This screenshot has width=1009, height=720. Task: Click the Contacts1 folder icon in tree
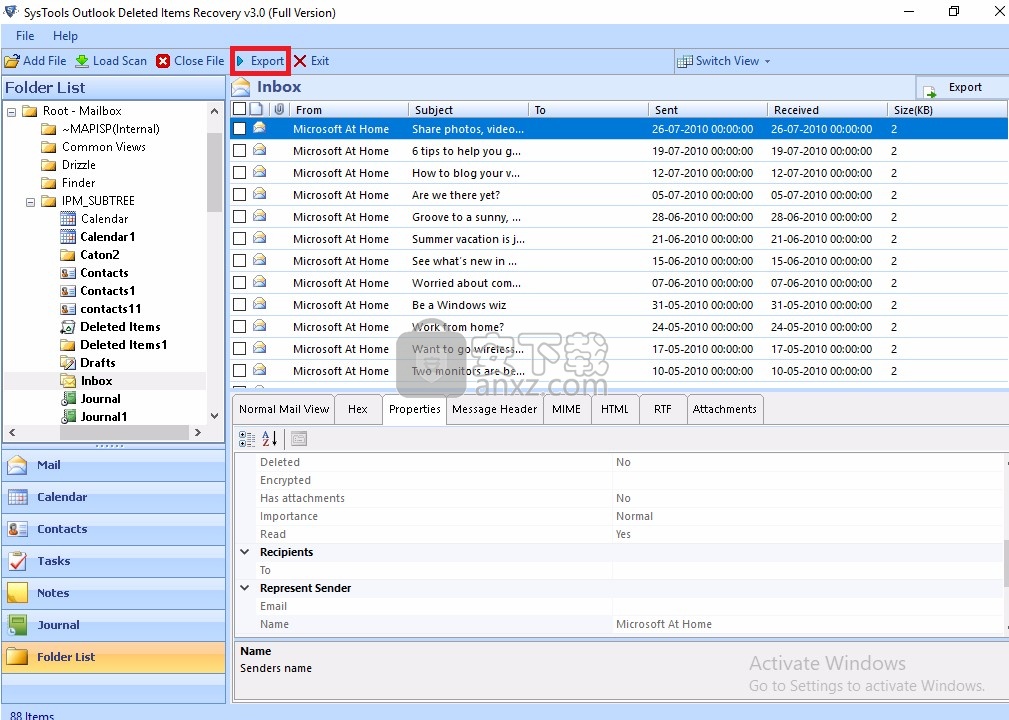68,291
